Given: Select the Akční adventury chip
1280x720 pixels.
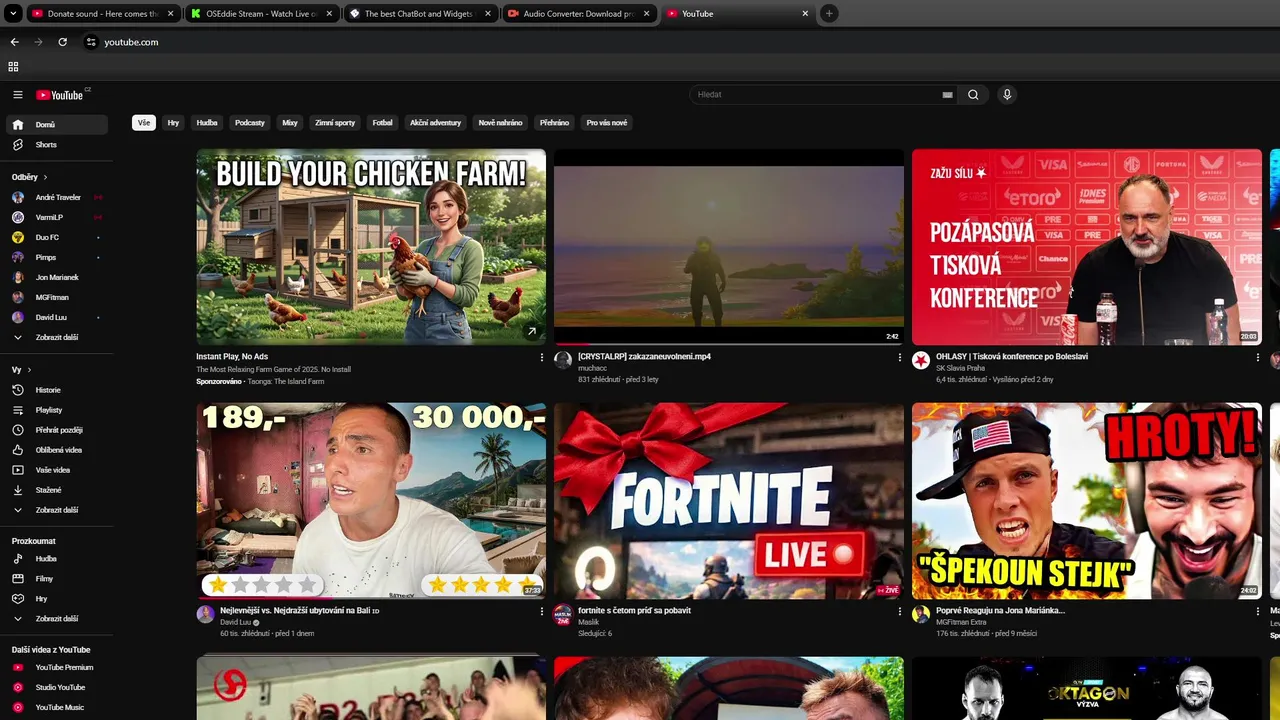Looking at the screenshot, I should click(435, 123).
